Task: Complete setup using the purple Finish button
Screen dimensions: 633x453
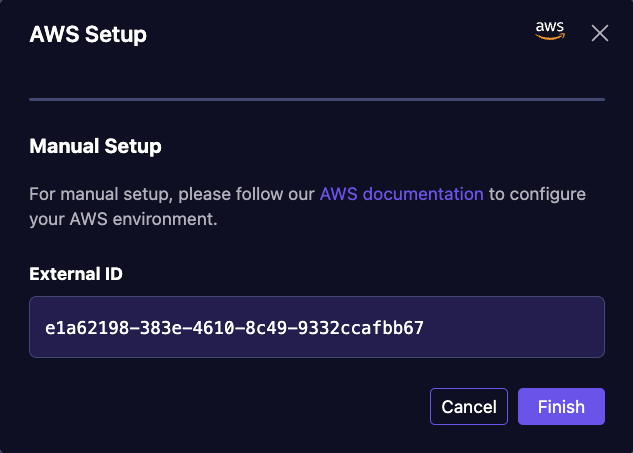Action: [561, 407]
